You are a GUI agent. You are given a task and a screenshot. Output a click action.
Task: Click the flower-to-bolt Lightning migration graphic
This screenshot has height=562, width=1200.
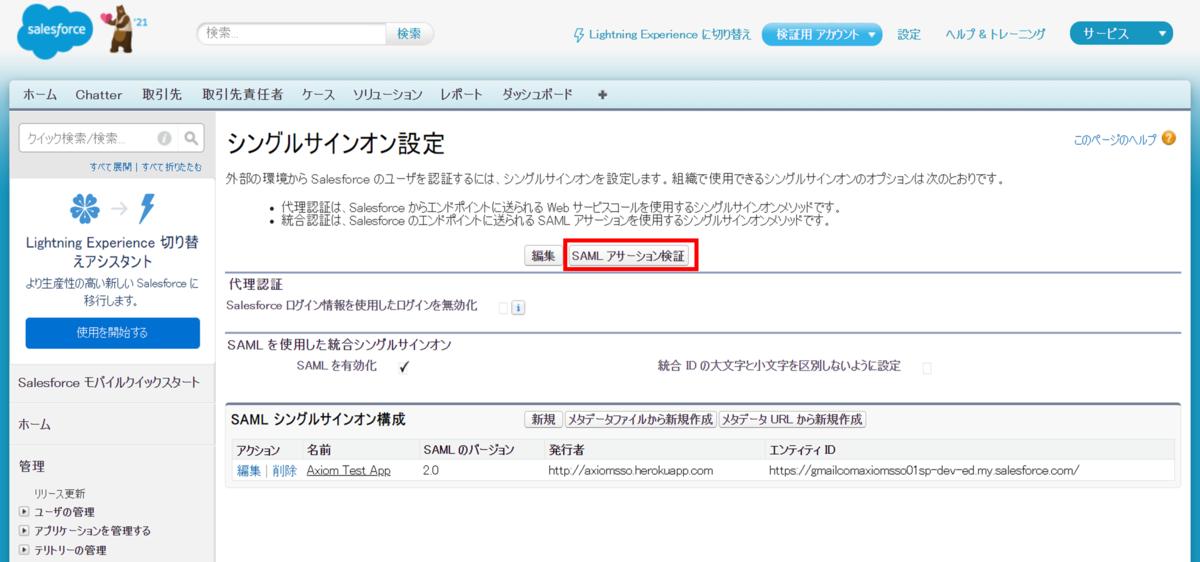point(113,209)
